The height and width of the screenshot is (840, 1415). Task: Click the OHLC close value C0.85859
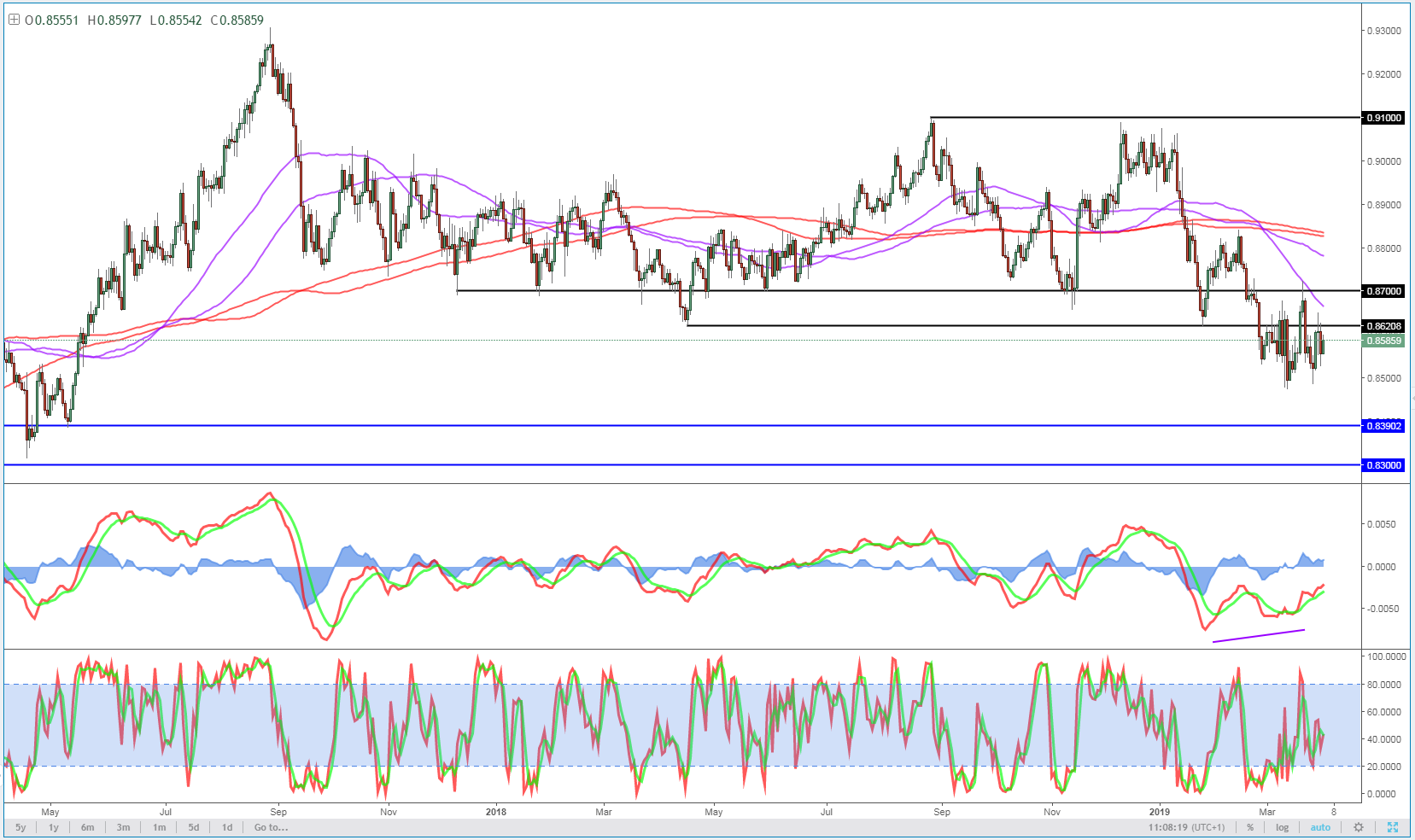[x=237, y=20]
